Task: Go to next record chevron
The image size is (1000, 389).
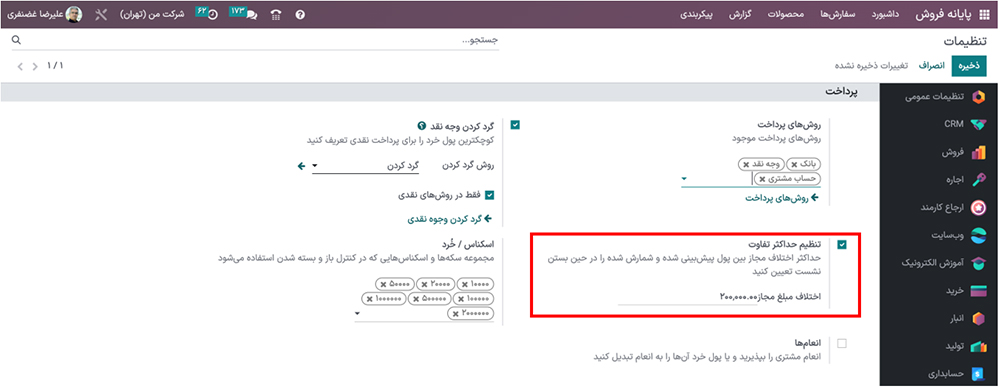Action: (x=20, y=66)
